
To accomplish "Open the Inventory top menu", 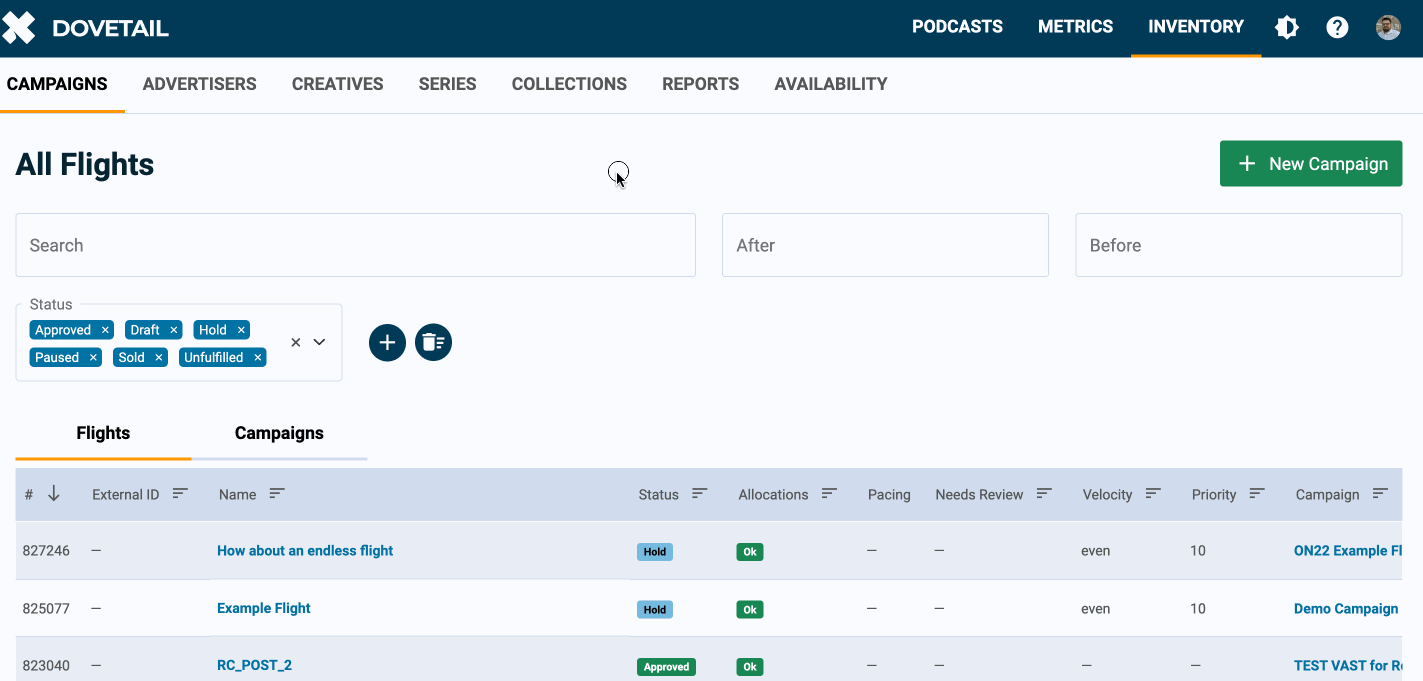I will coord(1196,27).
